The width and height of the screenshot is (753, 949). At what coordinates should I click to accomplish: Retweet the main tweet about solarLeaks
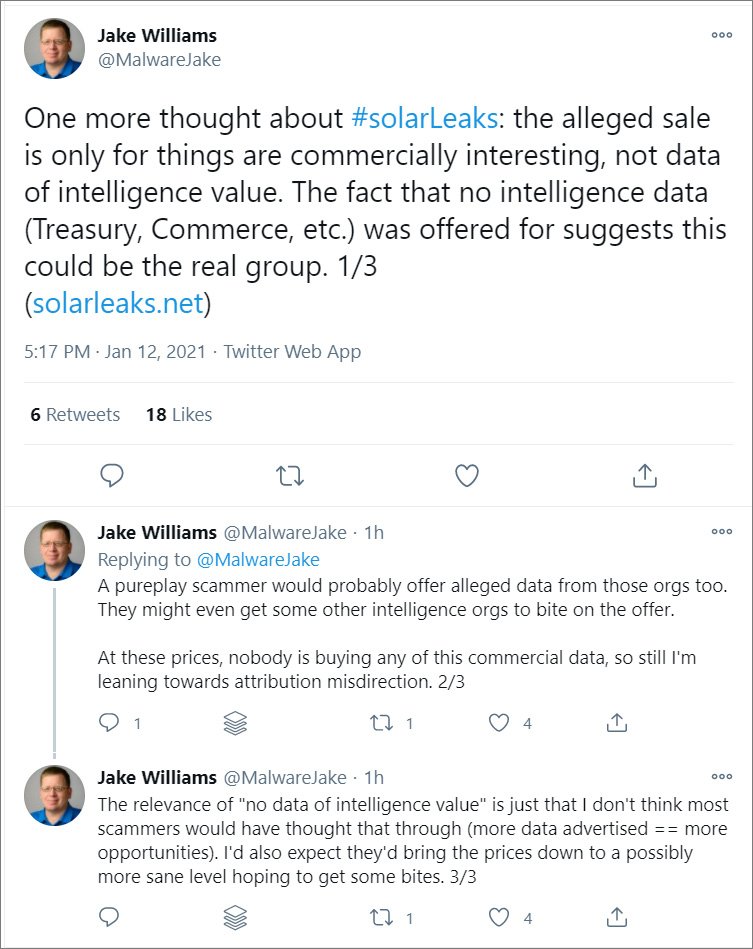[x=290, y=476]
